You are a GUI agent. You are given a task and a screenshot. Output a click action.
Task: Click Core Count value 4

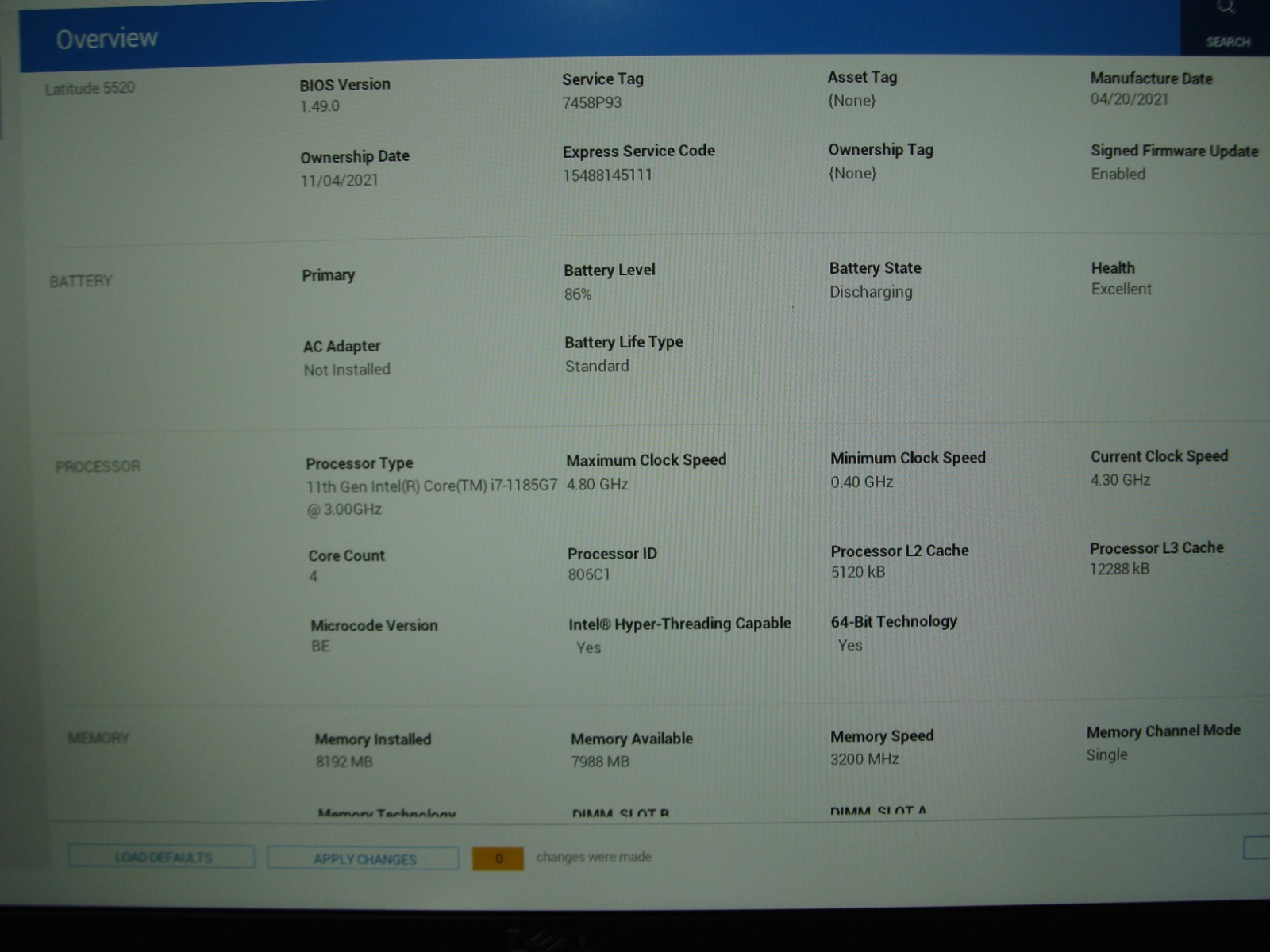[x=314, y=576]
